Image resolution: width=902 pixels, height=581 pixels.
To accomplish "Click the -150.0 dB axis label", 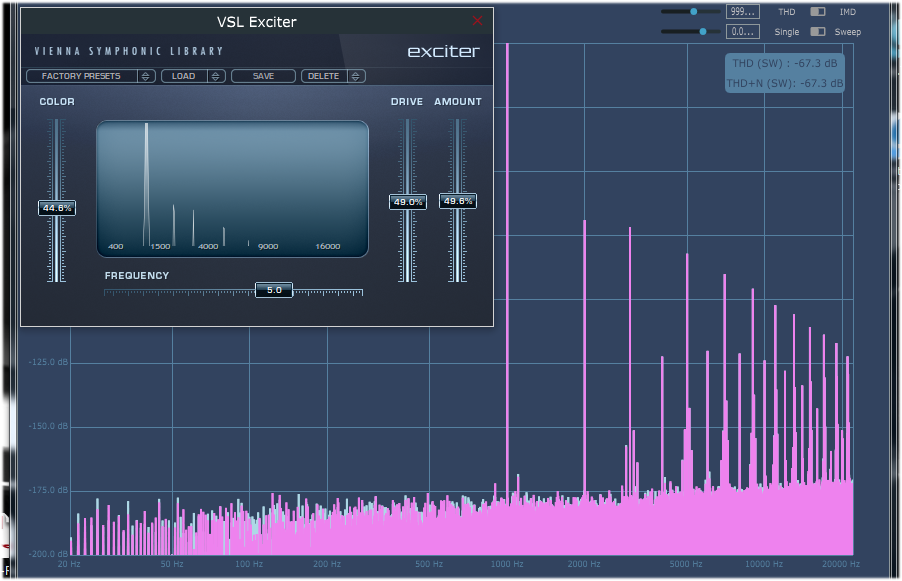I will 48,426.
